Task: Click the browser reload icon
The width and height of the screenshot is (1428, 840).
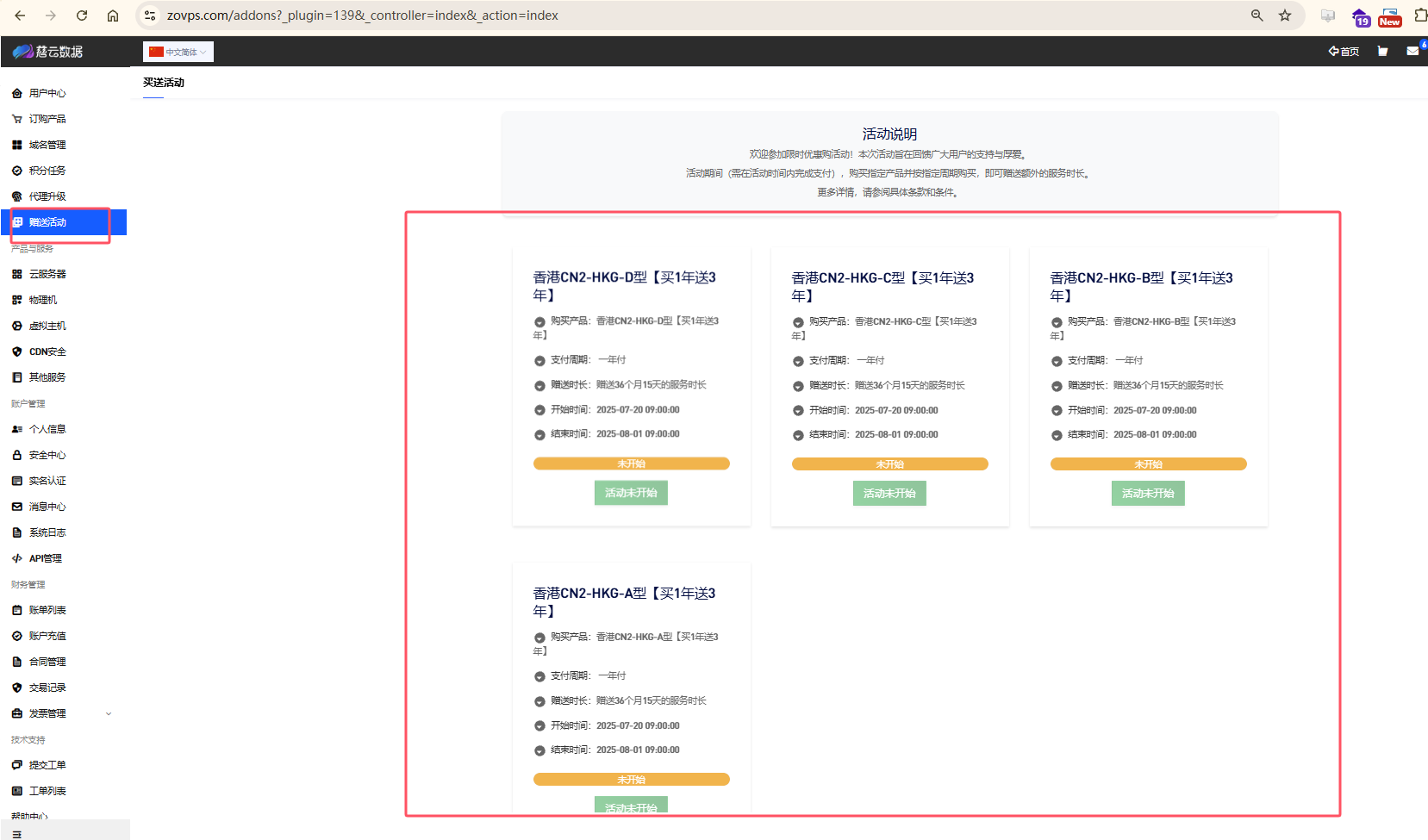Action: tap(82, 16)
